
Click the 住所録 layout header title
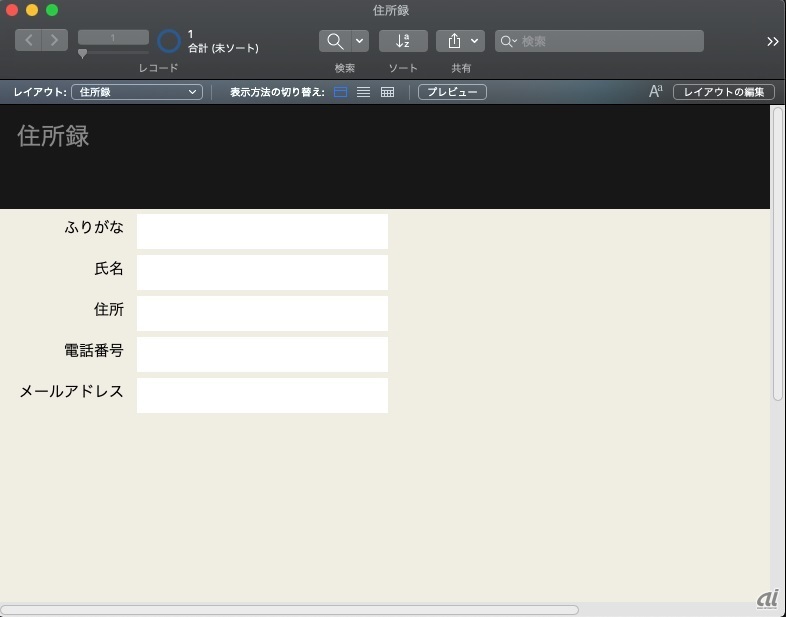tap(53, 136)
